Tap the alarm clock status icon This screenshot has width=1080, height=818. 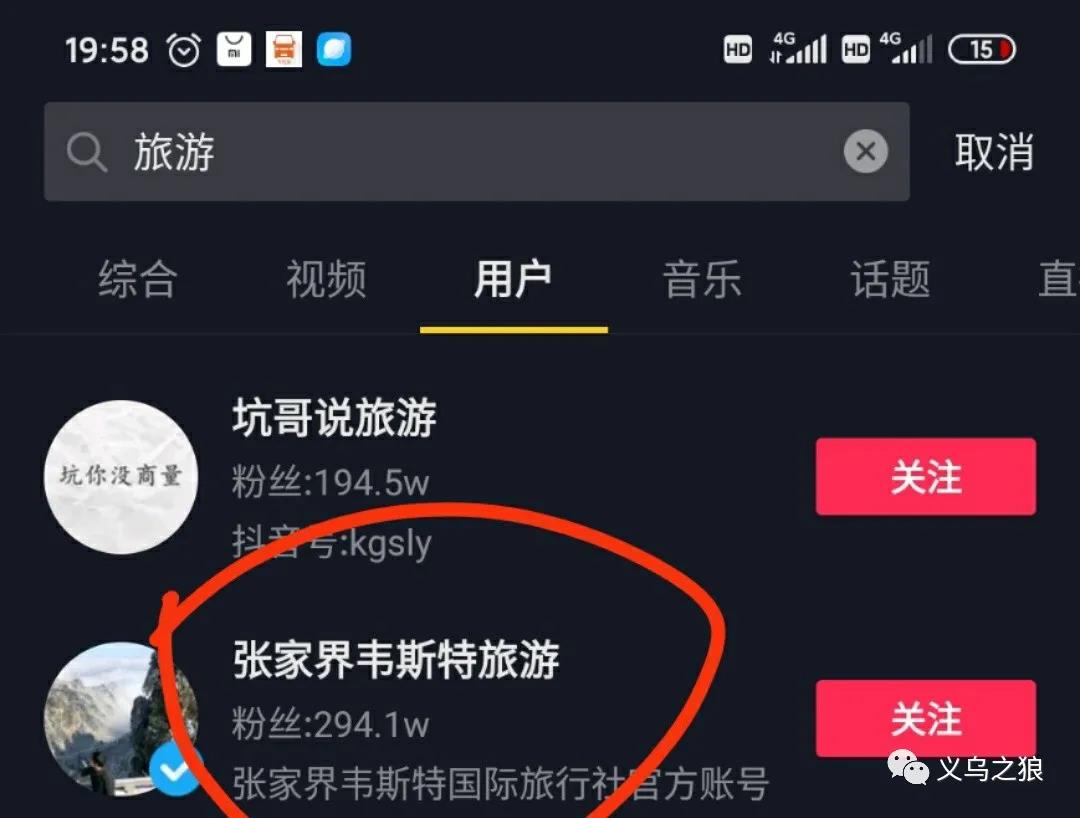click(x=184, y=50)
